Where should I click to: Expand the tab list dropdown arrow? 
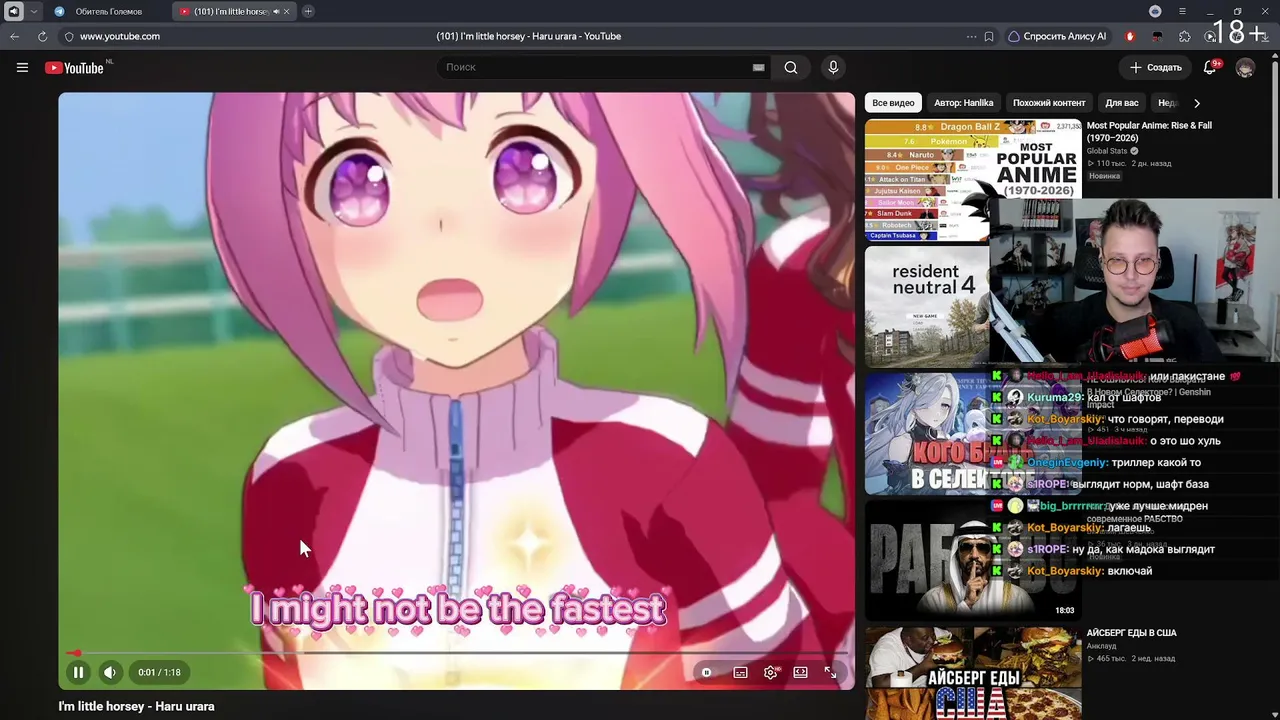(x=33, y=11)
